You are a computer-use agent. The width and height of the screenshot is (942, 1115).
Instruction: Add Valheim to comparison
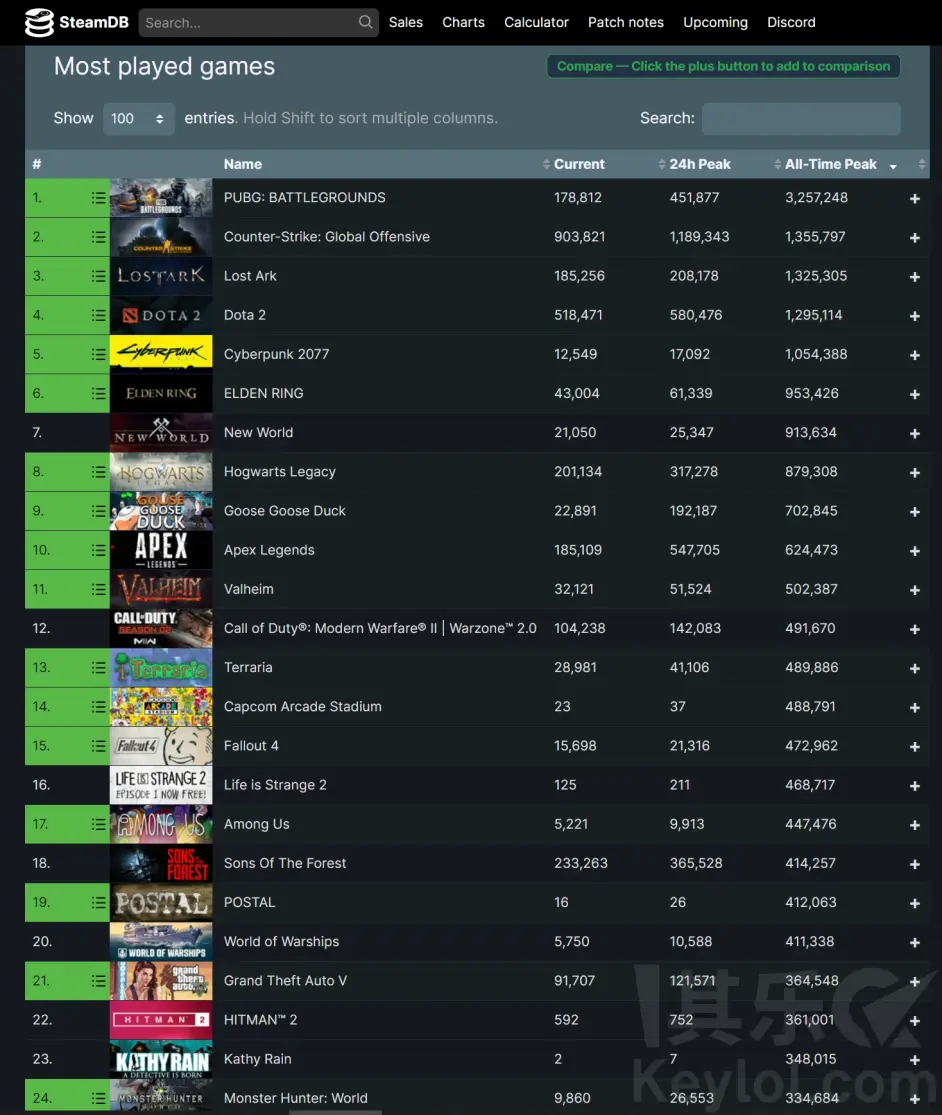coord(914,589)
